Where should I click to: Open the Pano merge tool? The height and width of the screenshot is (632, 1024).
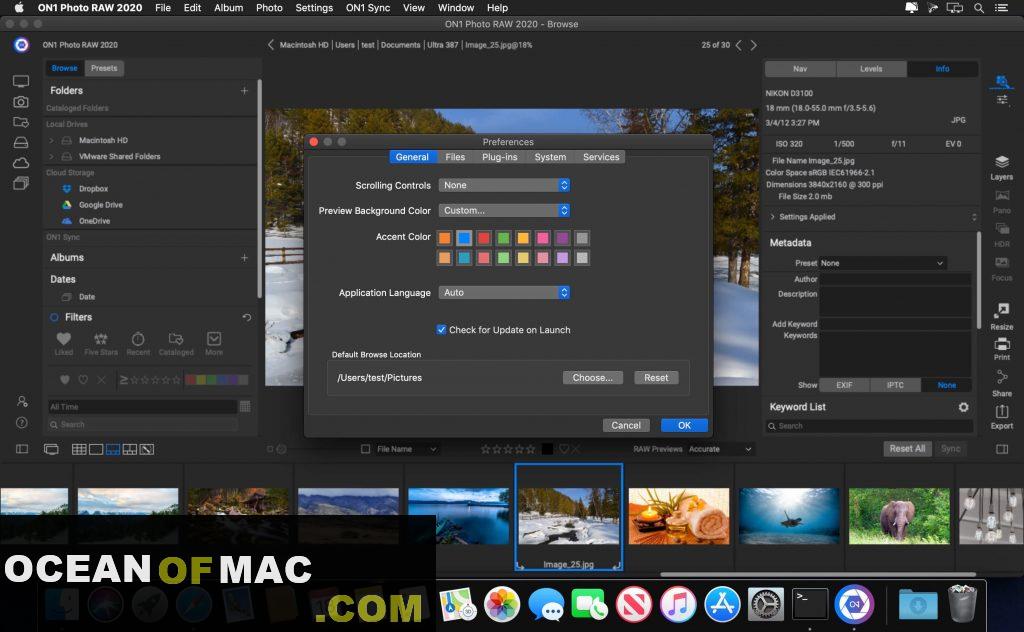[x=1001, y=202]
